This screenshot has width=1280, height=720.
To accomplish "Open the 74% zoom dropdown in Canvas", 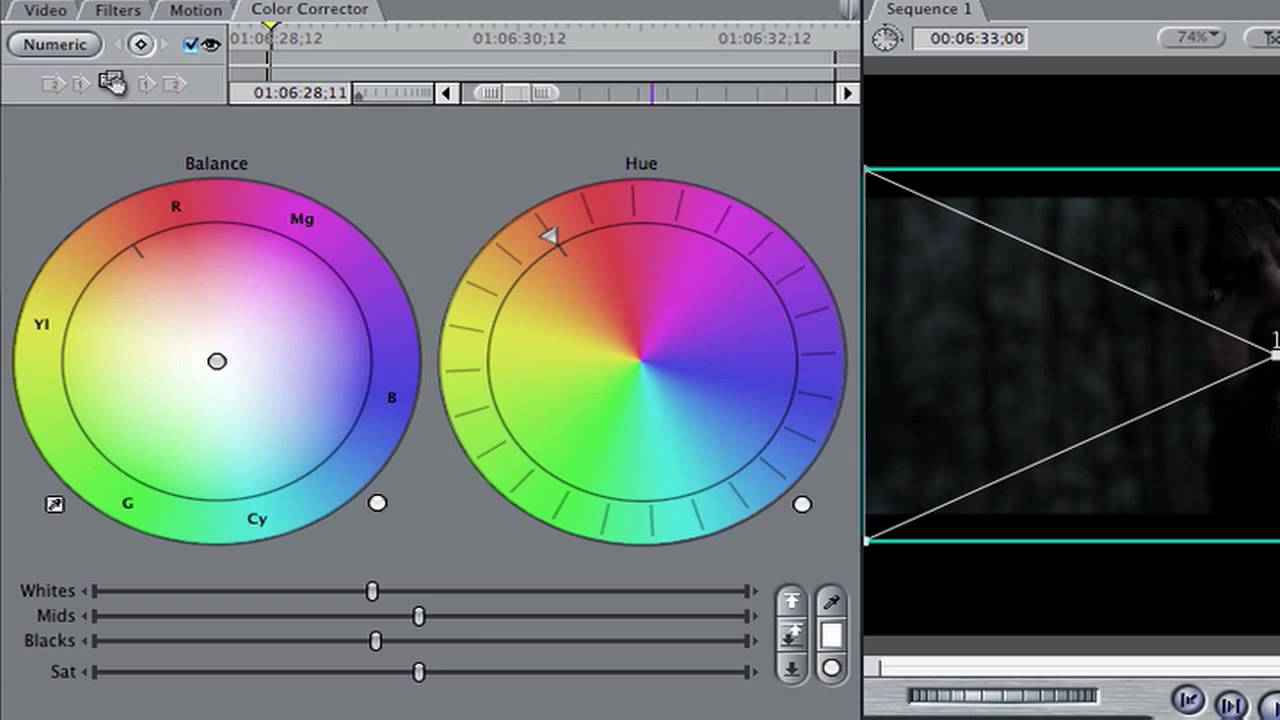I will coord(1193,37).
